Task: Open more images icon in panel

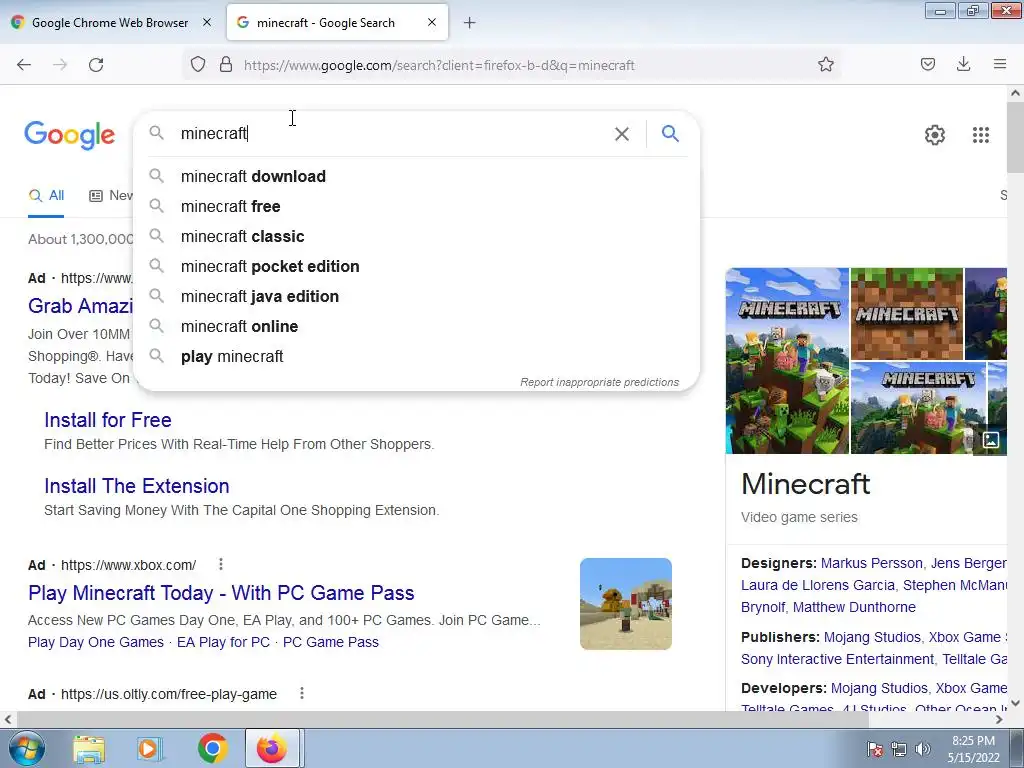Action: coord(991,440)
